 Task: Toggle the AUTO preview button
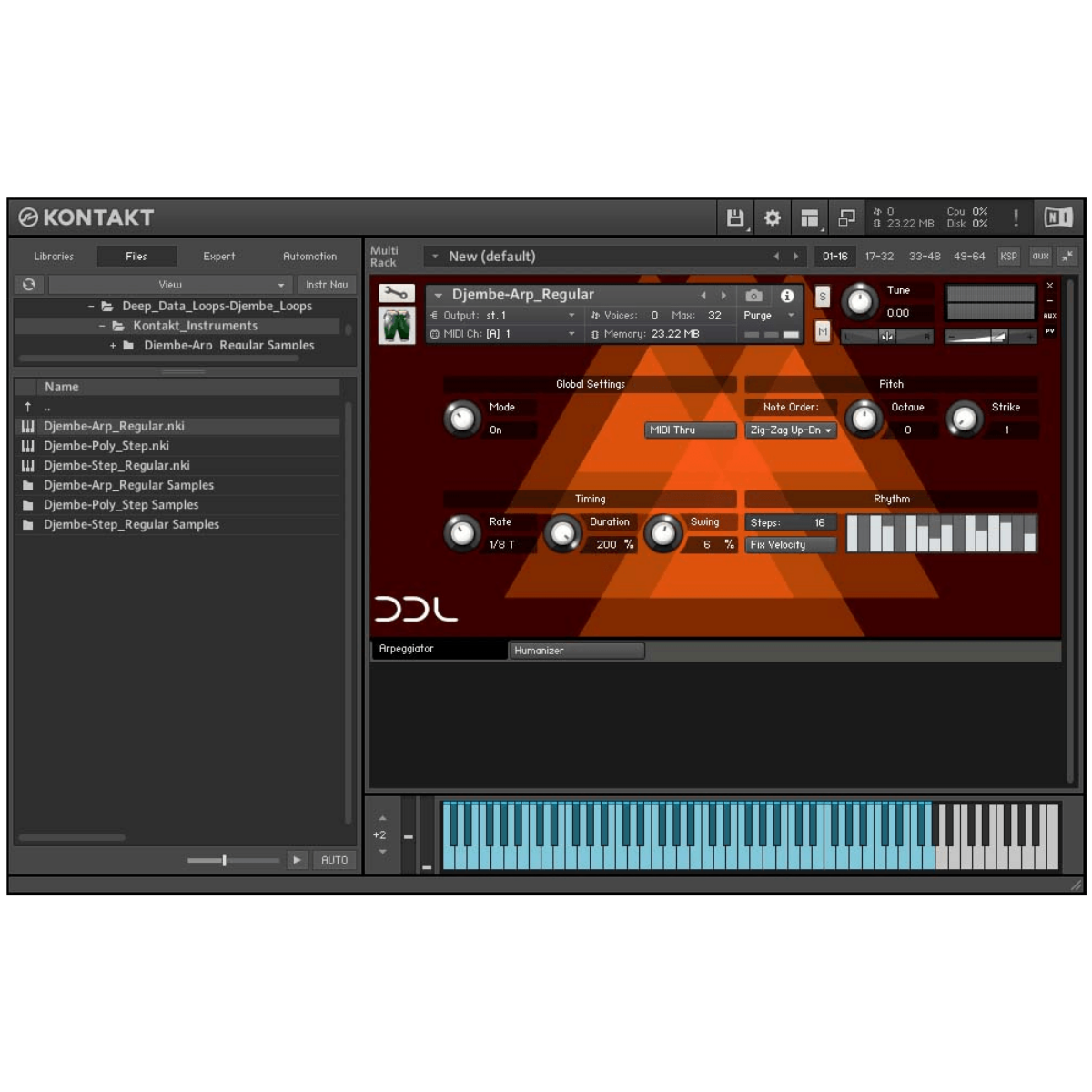[x=334, y=860]
